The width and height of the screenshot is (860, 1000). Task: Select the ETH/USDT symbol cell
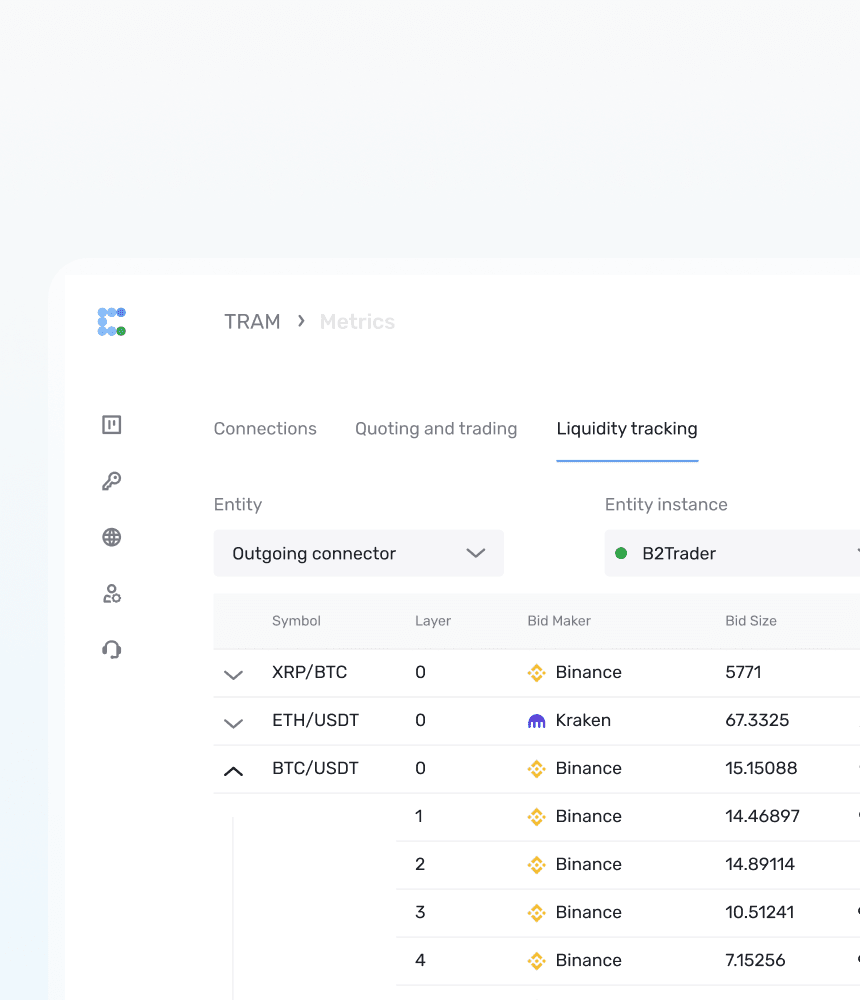click(315, 720)
